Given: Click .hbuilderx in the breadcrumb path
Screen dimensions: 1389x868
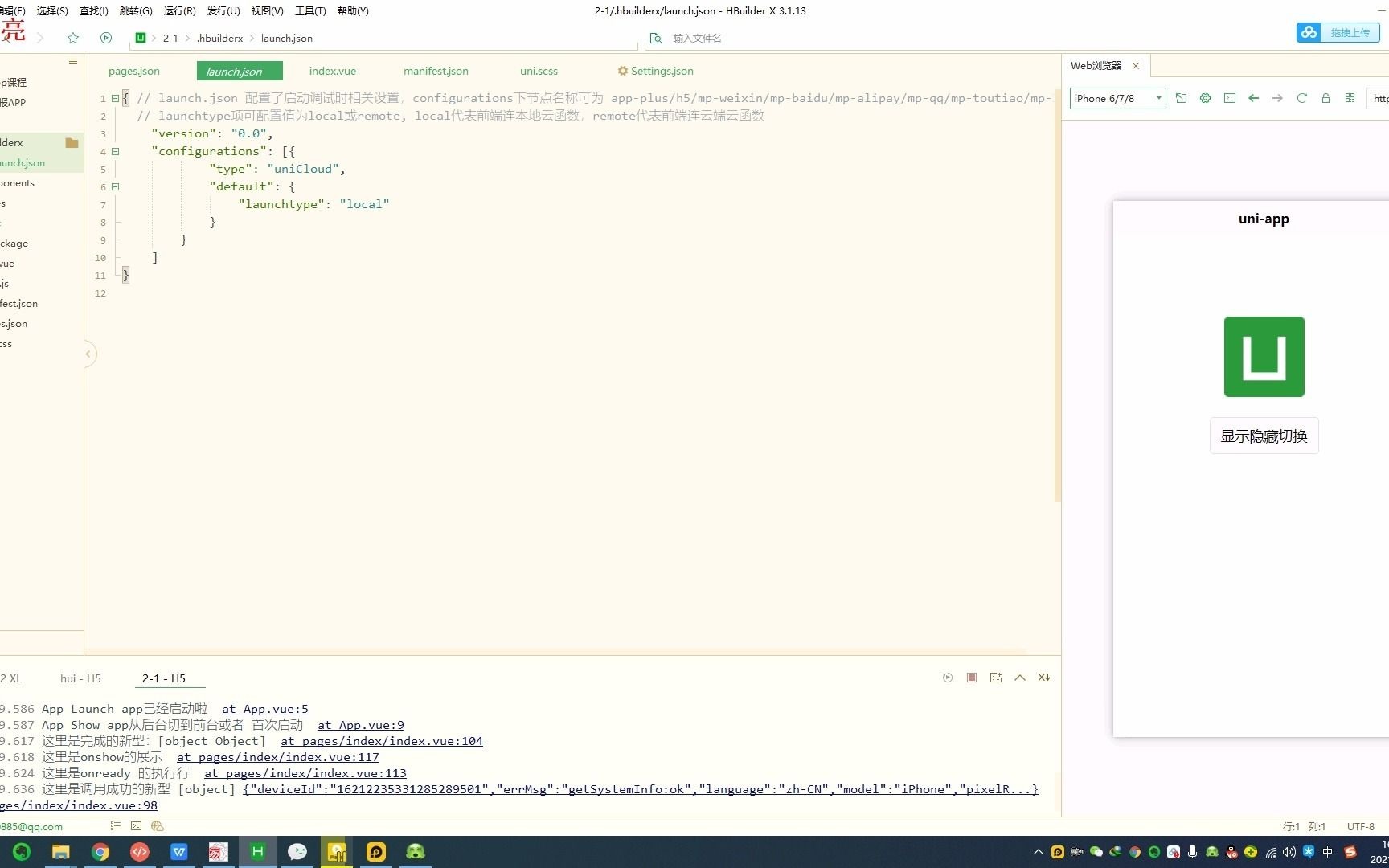Looking at the screenshot, I should pyautogui.click(x=220, y=38).
